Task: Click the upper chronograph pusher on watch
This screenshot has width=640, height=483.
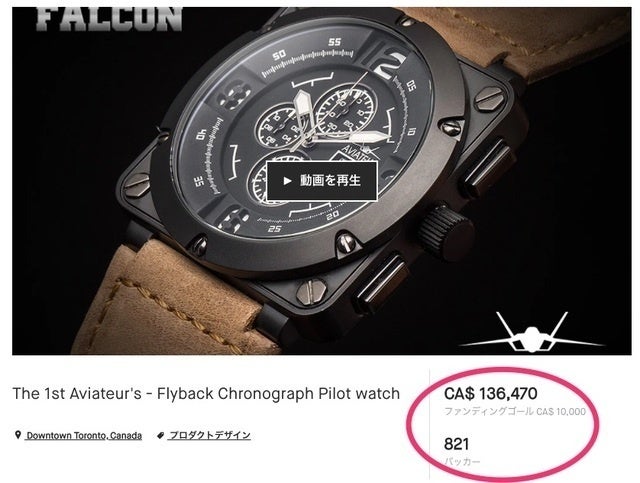Action: tap(488, 167)
